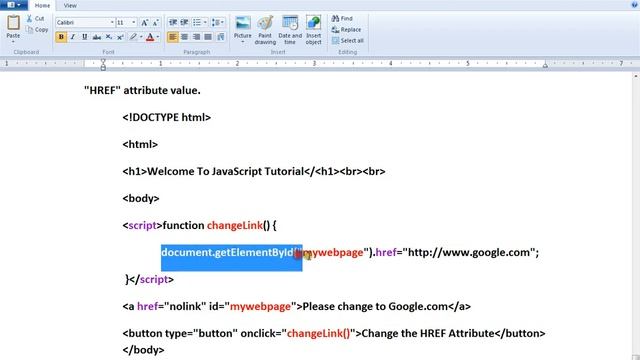Copy the selected text

[37, 29]
